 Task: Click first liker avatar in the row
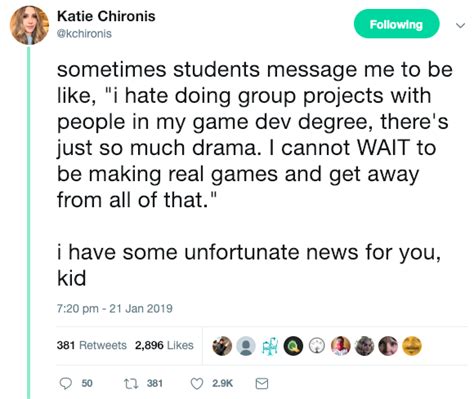[222, 346]
